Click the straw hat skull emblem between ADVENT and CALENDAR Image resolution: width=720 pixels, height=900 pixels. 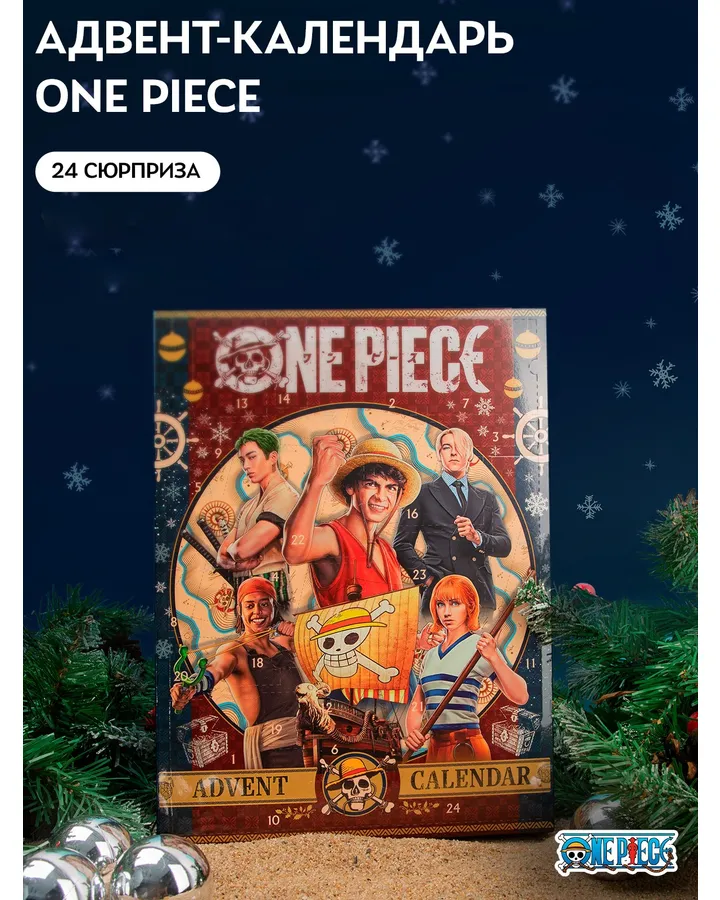click(356, 785)
